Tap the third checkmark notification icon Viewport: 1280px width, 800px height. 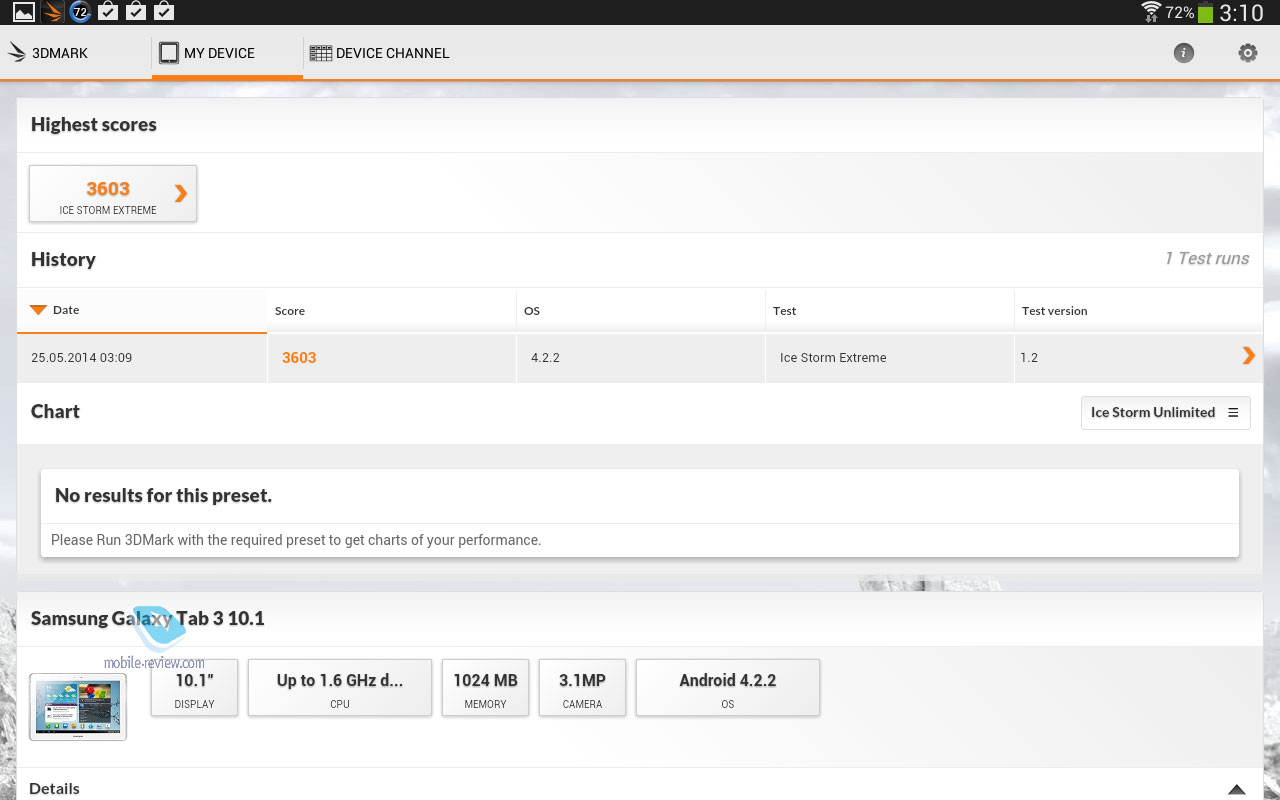pos(164,12)
